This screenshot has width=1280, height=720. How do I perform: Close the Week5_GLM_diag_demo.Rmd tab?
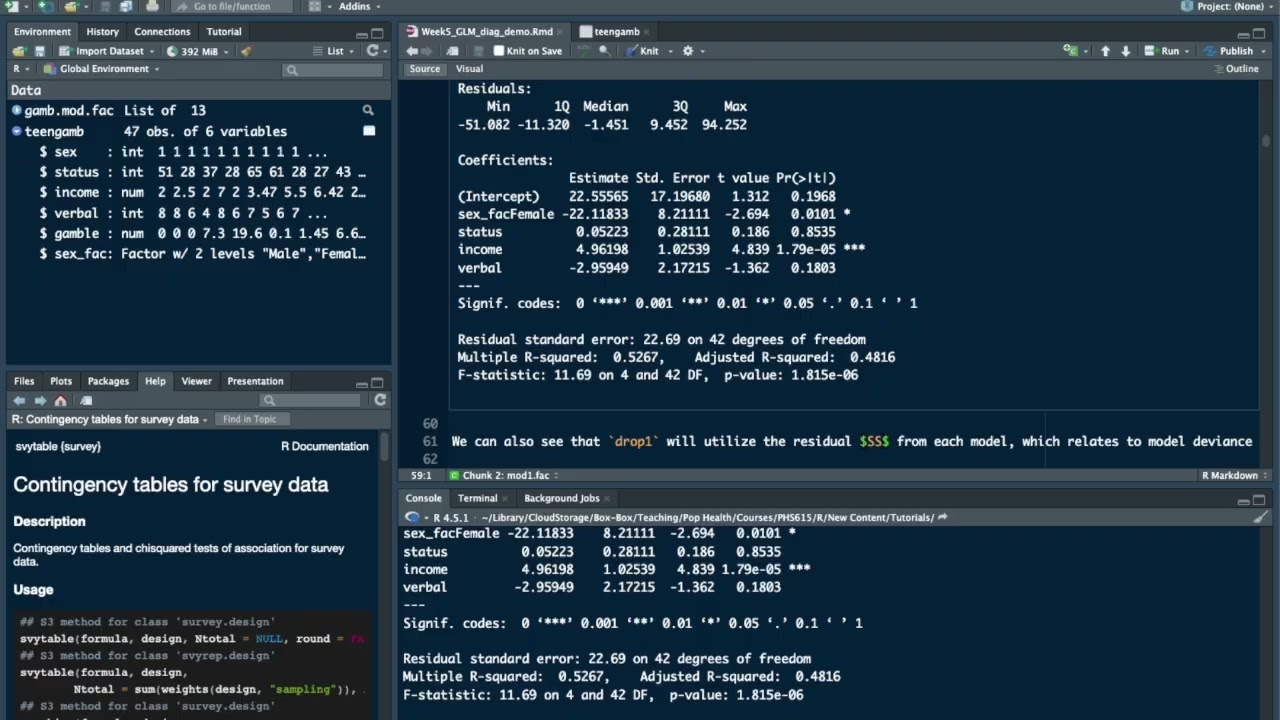pos(560,32)
